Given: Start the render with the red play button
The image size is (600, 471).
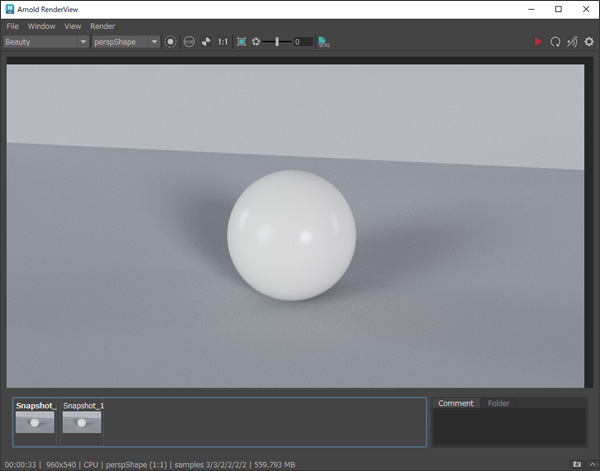Looking at the screenshot, I should [538, 42].
